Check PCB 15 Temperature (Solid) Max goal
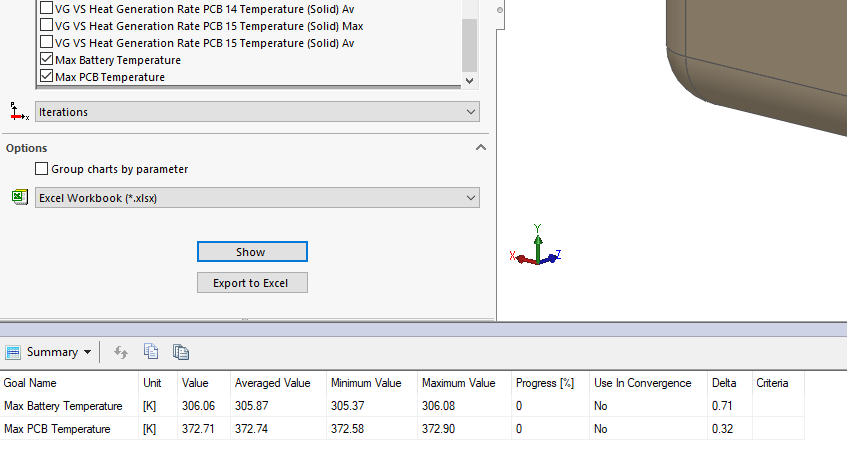The image size is (847, 464). 46,26
